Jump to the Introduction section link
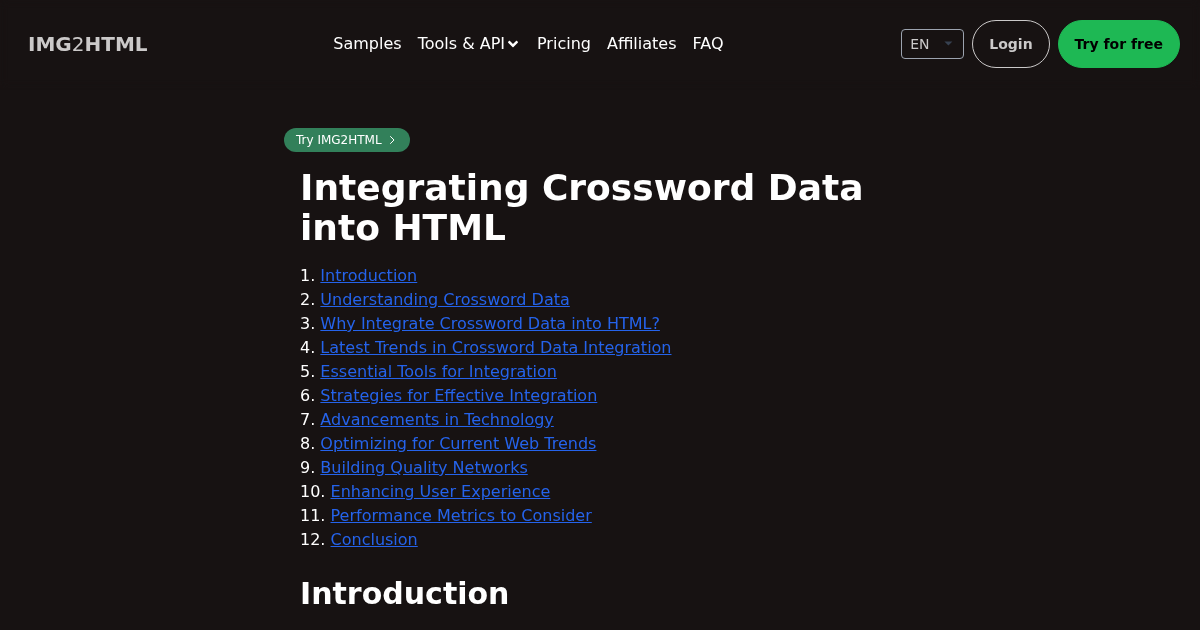1200x630 pixels. (368, 276)
